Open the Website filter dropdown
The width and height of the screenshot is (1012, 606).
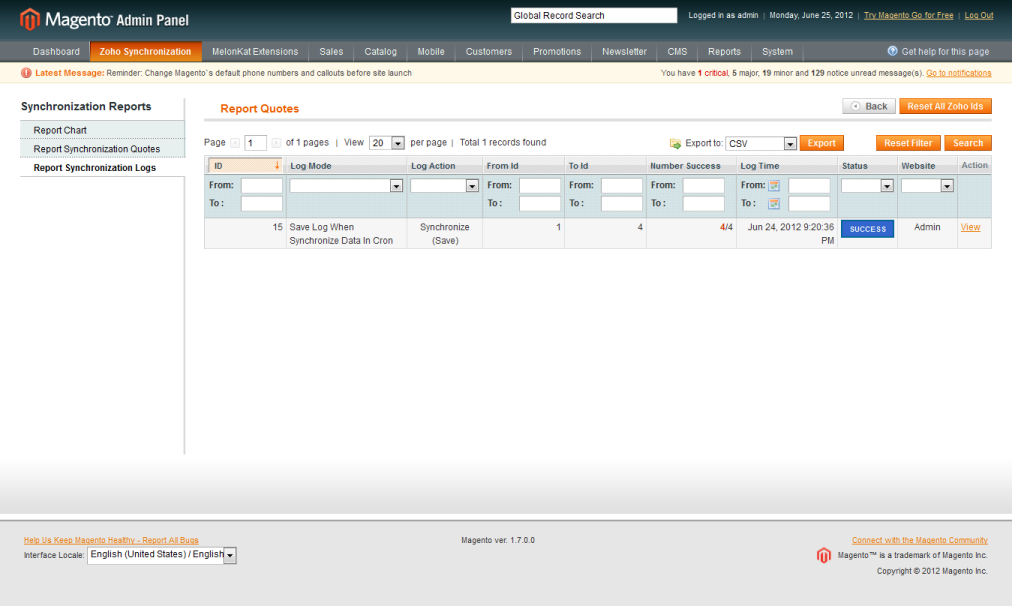927,186
